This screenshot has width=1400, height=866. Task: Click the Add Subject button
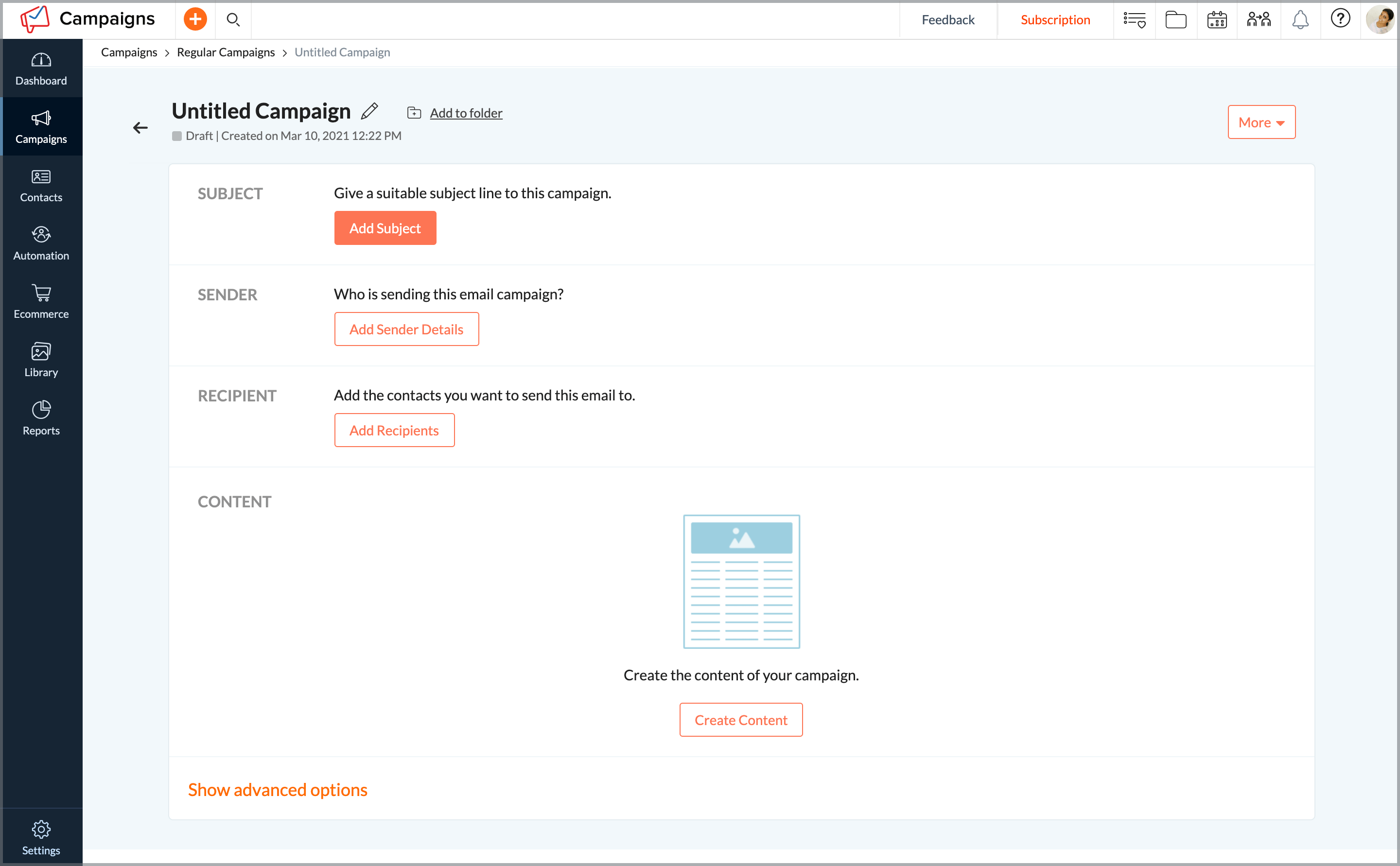pos(385,227)
